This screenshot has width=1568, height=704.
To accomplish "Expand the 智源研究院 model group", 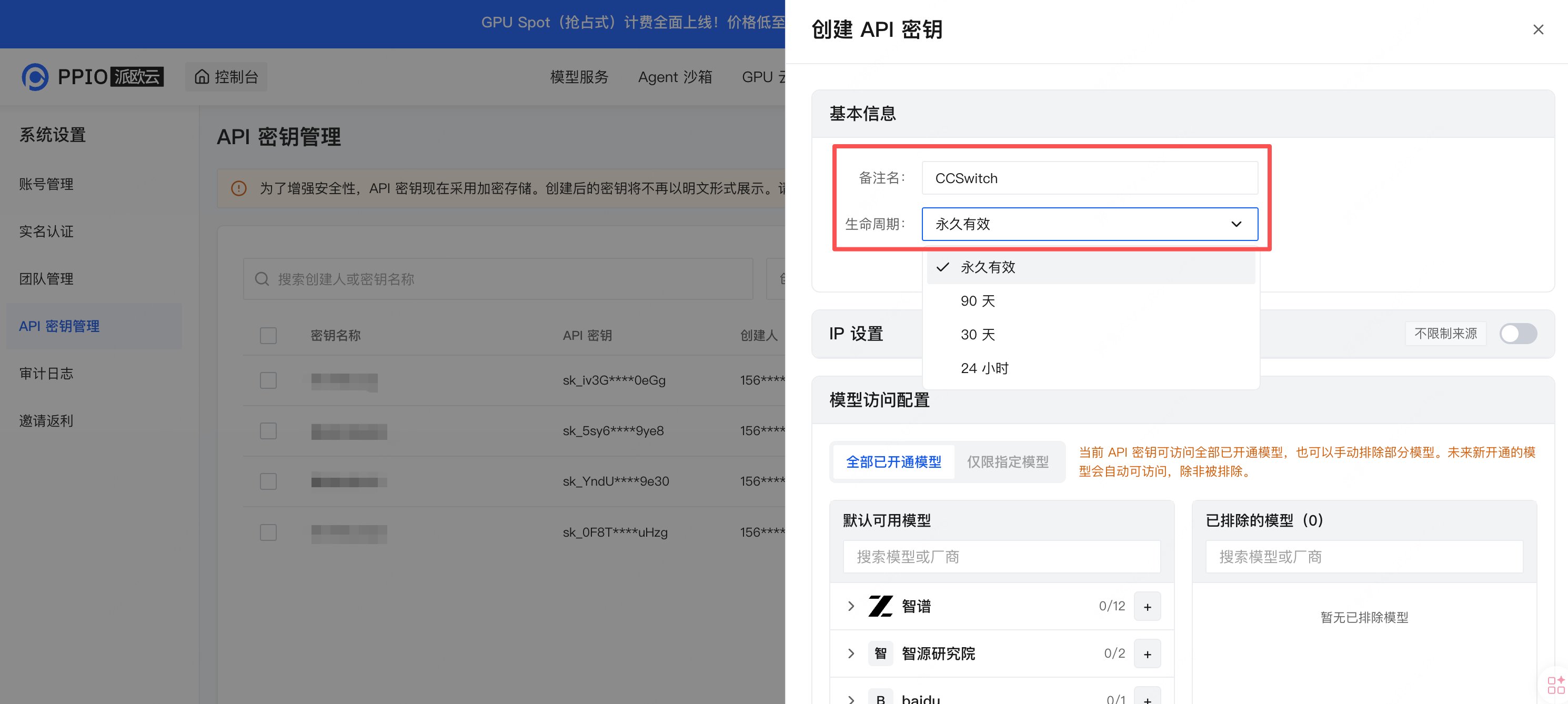I will [x=851, y=653].
